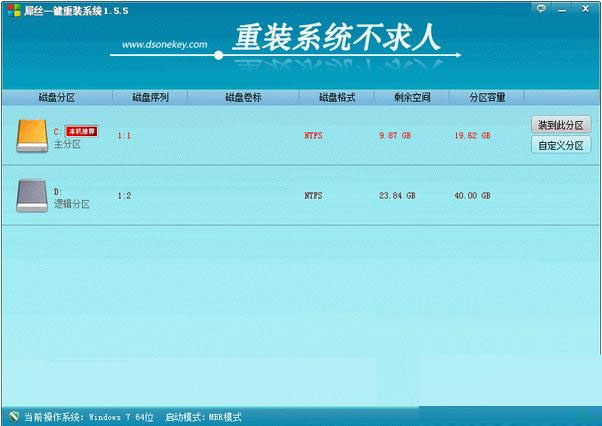Click the 启动模式 MBR模式 status text
This screenshot has height=426, width=602.
[x=203, y=417]
